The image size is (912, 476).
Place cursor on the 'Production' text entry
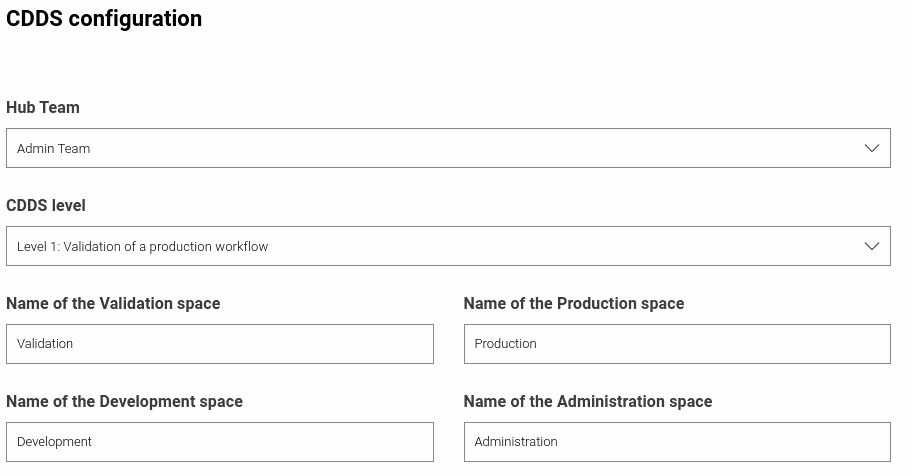[x=506, y=344]
